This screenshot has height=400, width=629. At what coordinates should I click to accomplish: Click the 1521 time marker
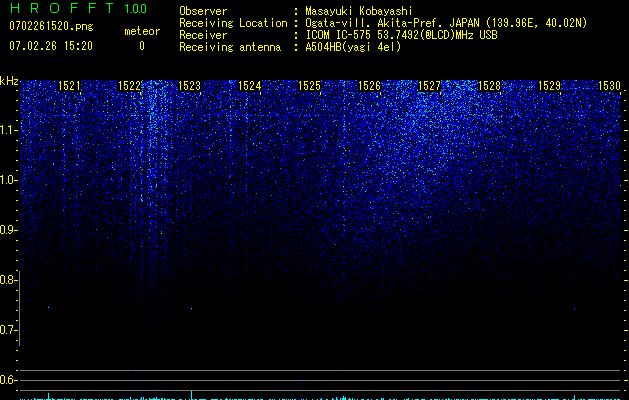69,86
